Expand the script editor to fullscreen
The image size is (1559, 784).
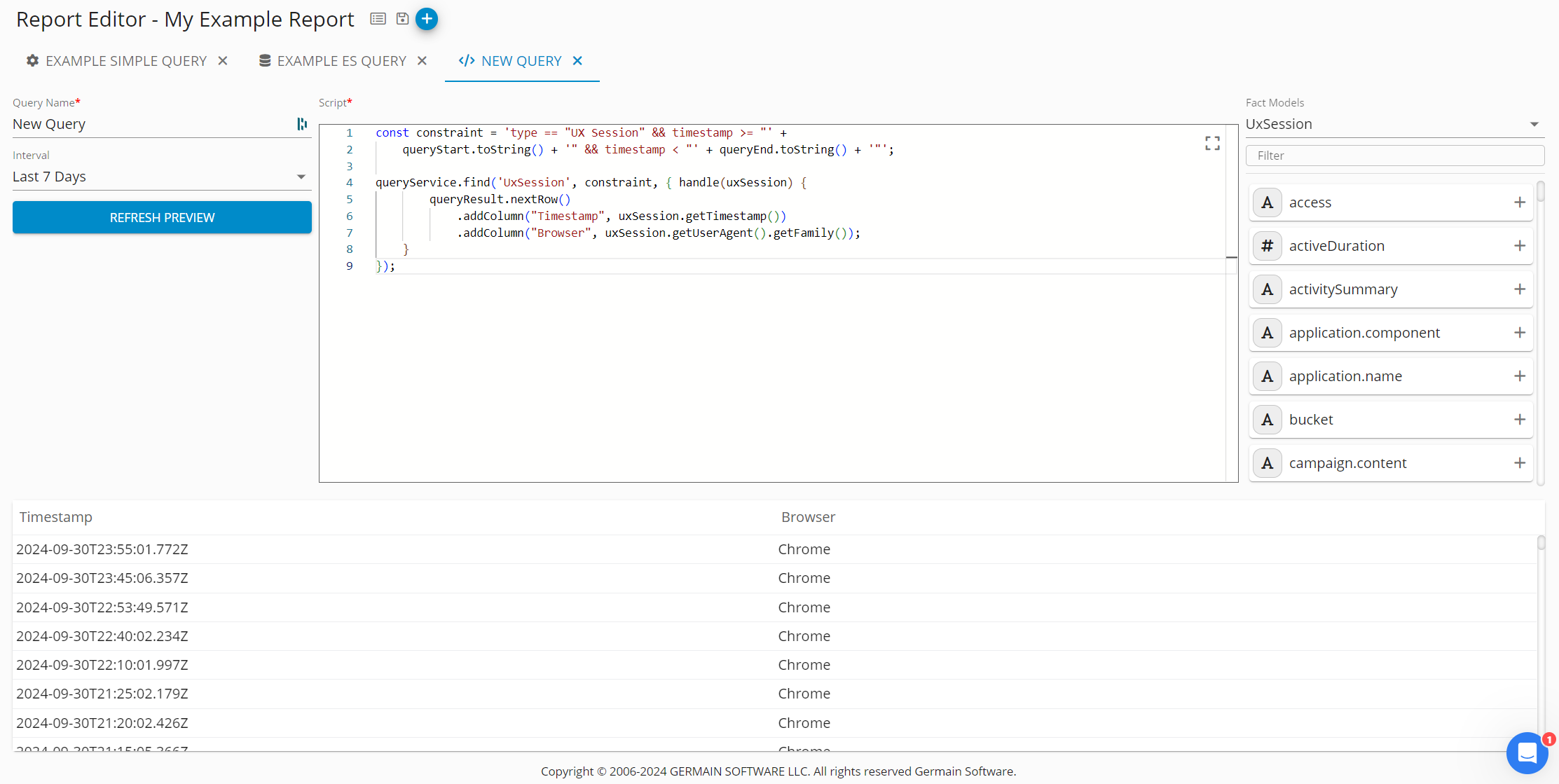(x=1212, y=144)
